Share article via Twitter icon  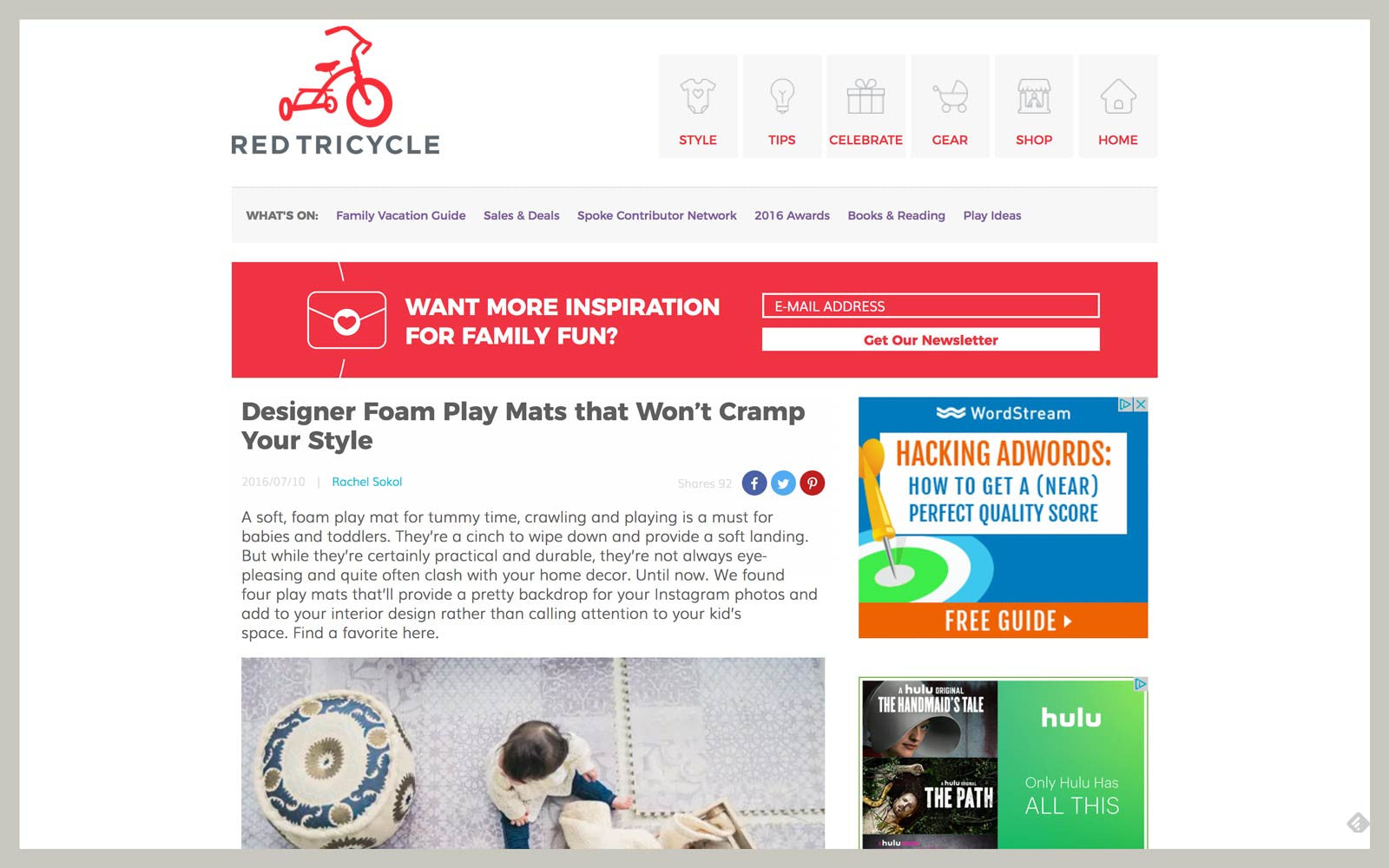[x=783, y=483]
